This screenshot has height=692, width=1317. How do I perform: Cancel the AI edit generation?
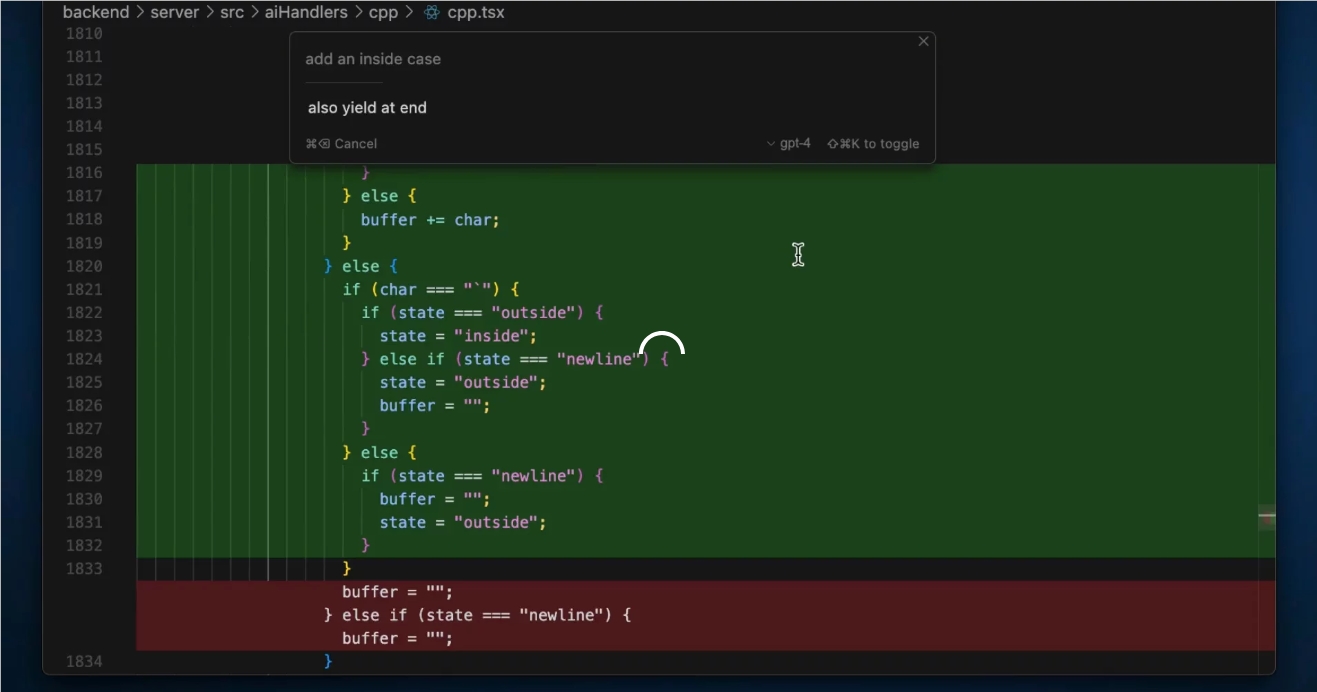(341, 144)
